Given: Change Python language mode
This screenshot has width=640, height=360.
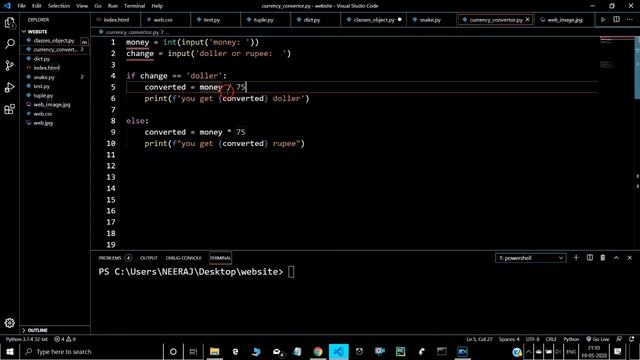Looking at the screenshot, I should [571, 339].
